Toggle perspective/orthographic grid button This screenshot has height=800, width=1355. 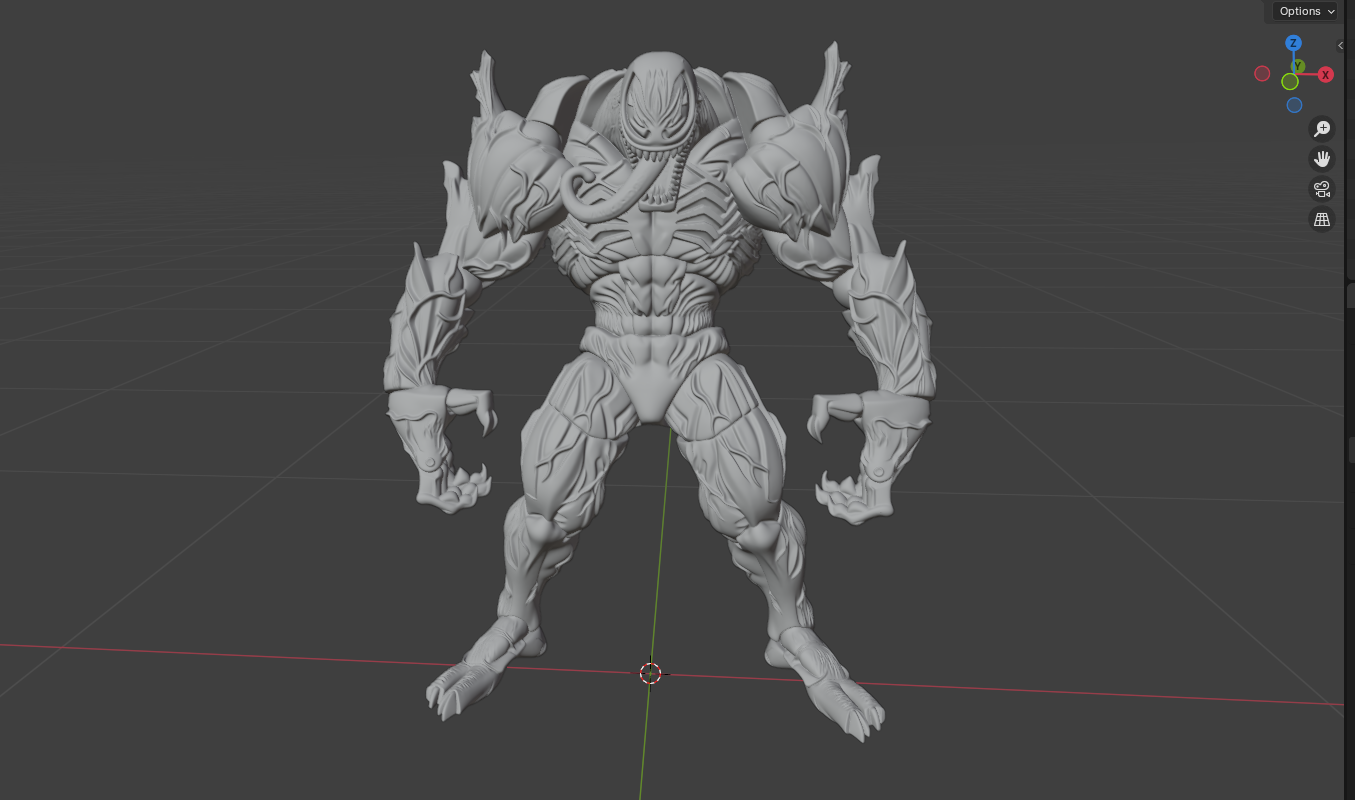coord(1322,219)
